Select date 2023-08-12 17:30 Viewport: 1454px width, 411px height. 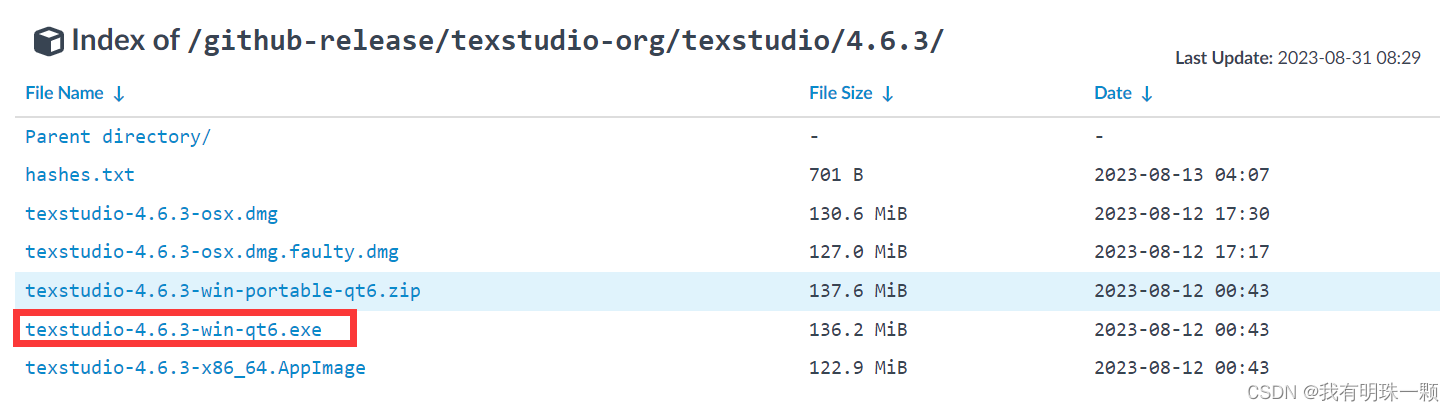(x=1182, y=214)
